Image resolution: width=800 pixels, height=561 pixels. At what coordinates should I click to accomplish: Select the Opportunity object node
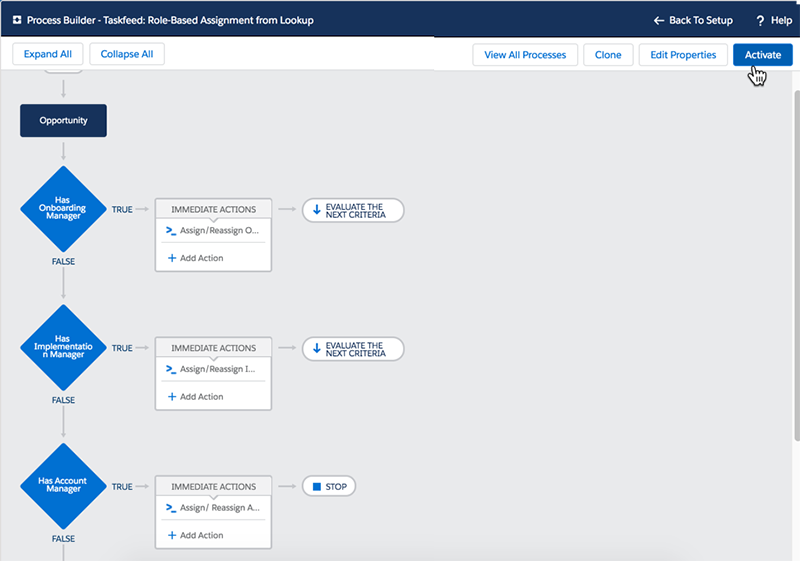[63, 121]
